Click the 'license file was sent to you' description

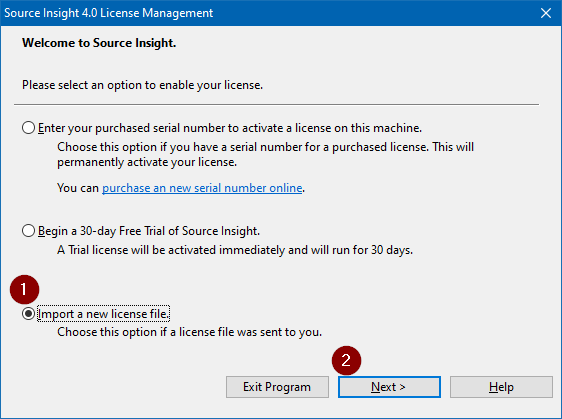click(x=189, y=332)
